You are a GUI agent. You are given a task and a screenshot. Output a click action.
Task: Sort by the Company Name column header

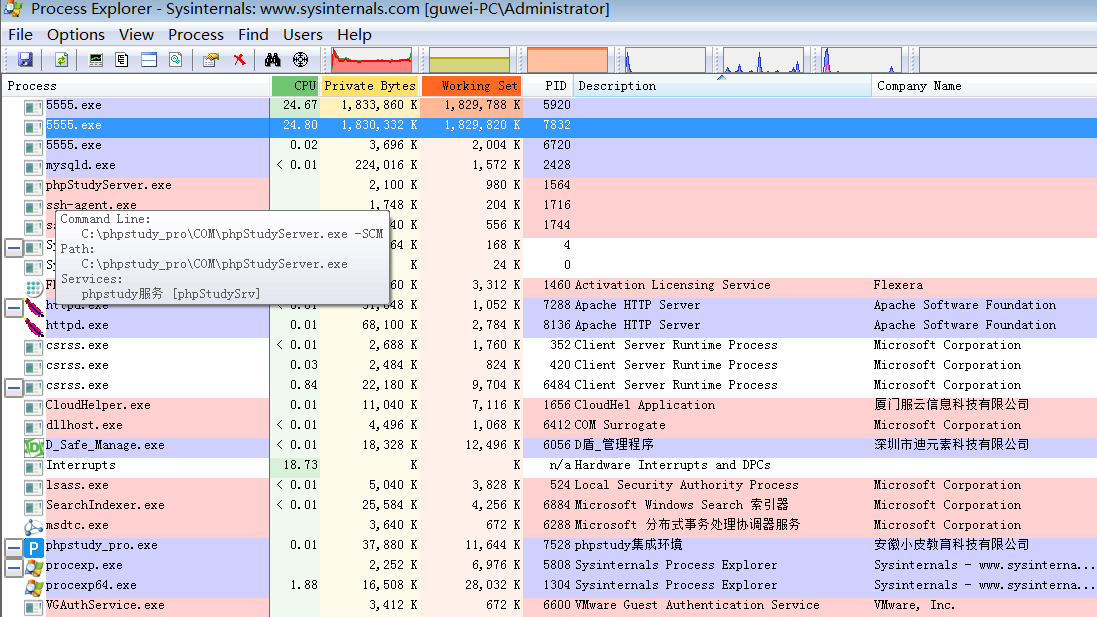click(x=984, y=86)
